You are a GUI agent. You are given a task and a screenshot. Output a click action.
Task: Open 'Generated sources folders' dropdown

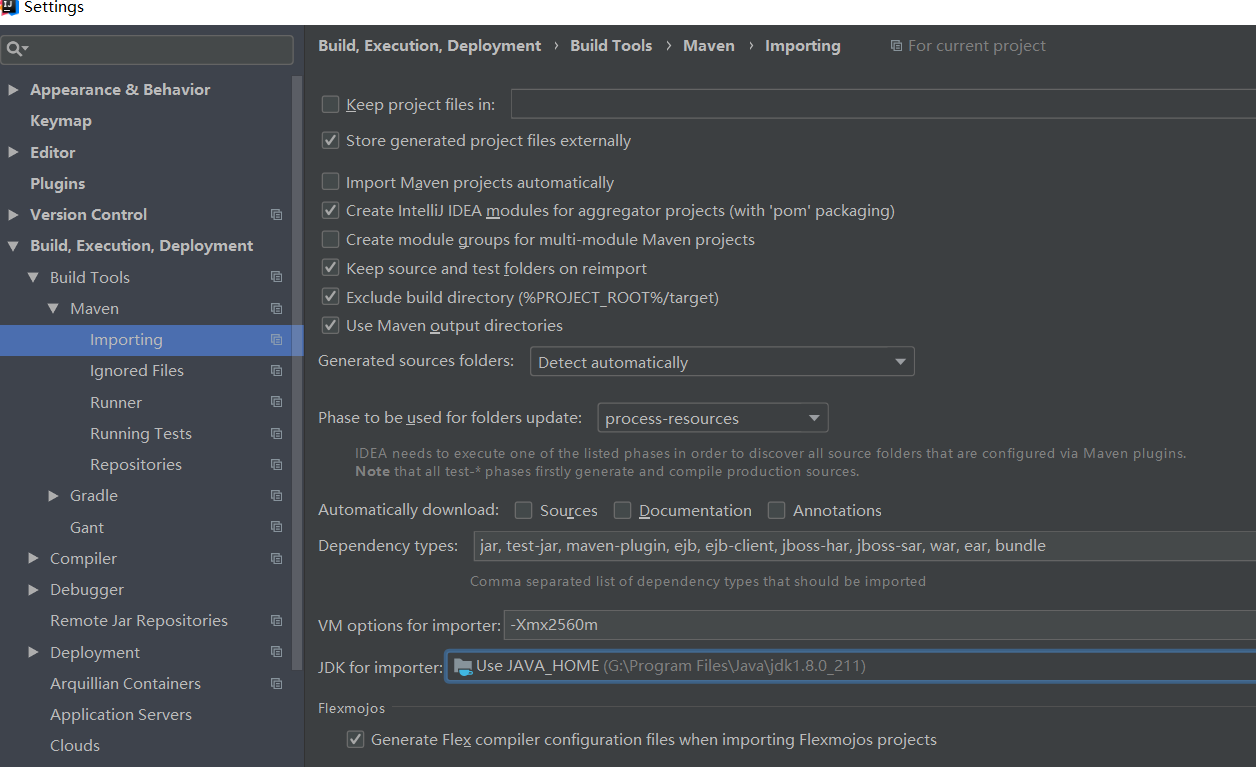click(722, 362)
